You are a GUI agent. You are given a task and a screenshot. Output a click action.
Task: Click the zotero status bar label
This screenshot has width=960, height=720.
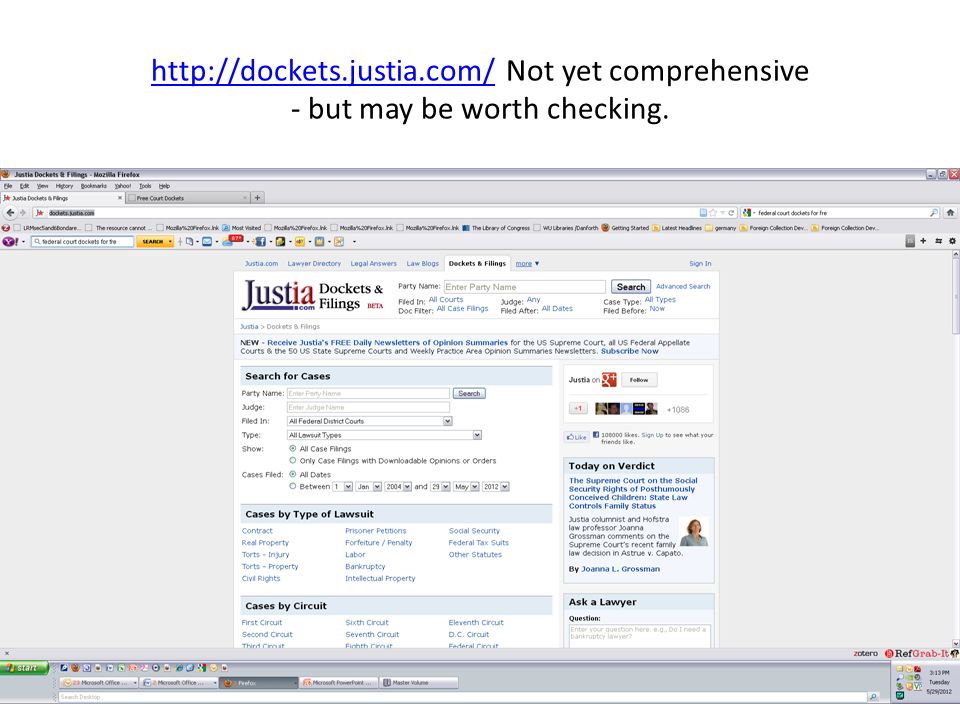(866, 653)
